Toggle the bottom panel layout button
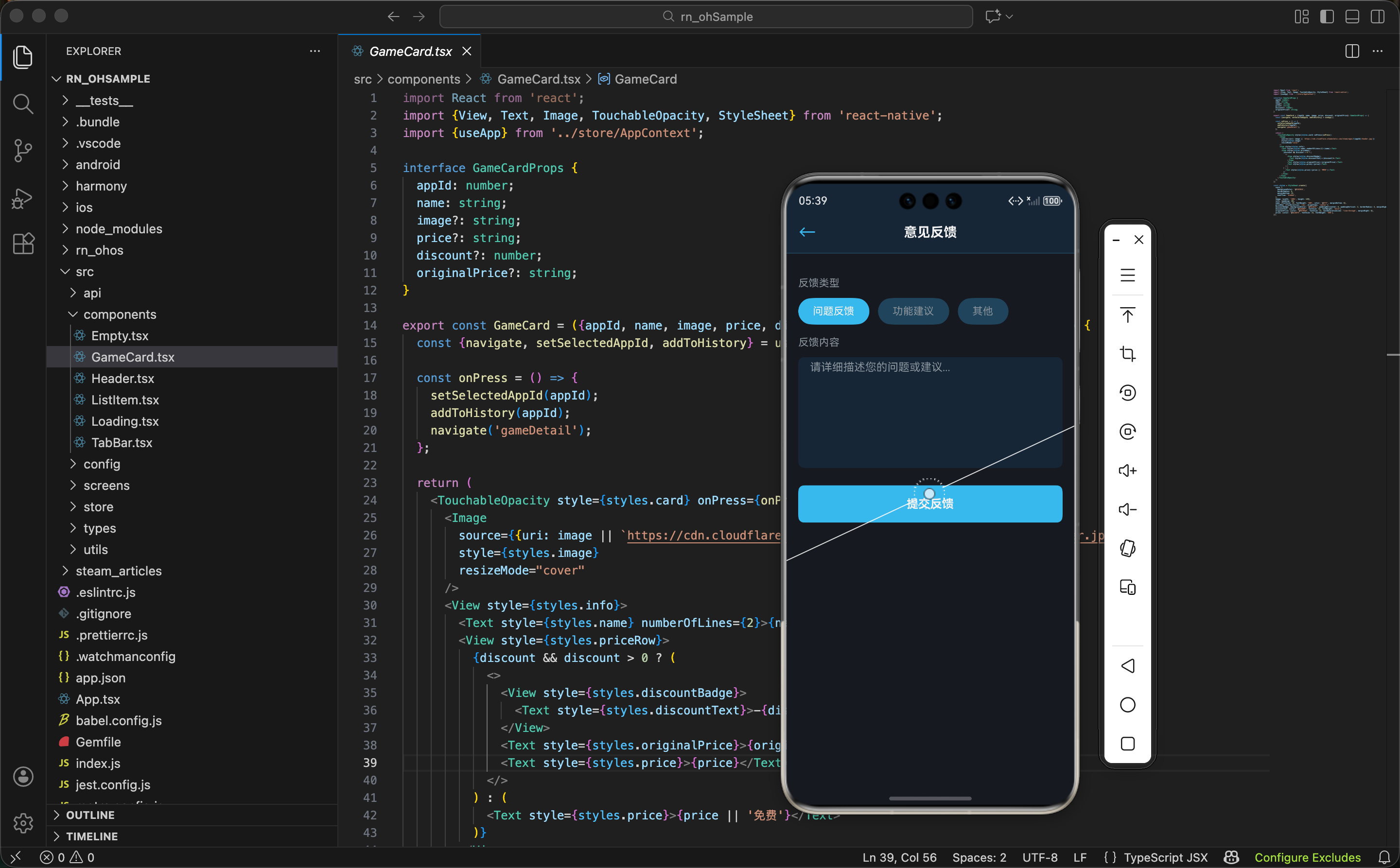The height and width of the screenshot is (868, 1400). [1352, 17]
